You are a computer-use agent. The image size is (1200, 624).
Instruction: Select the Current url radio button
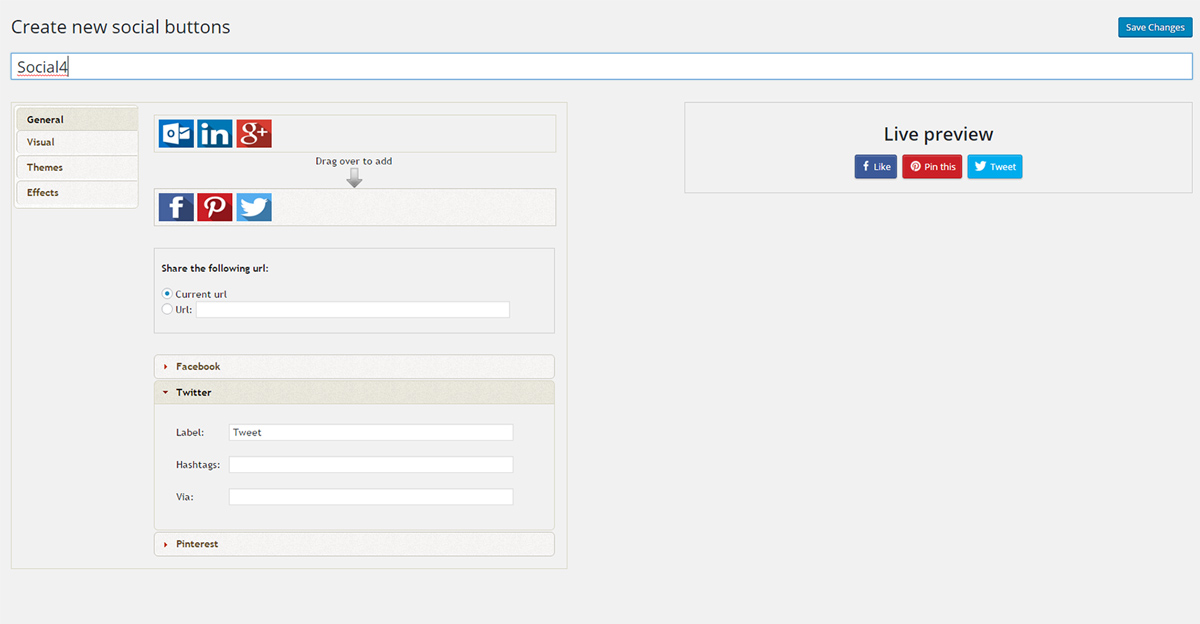[x=167, y=294]
